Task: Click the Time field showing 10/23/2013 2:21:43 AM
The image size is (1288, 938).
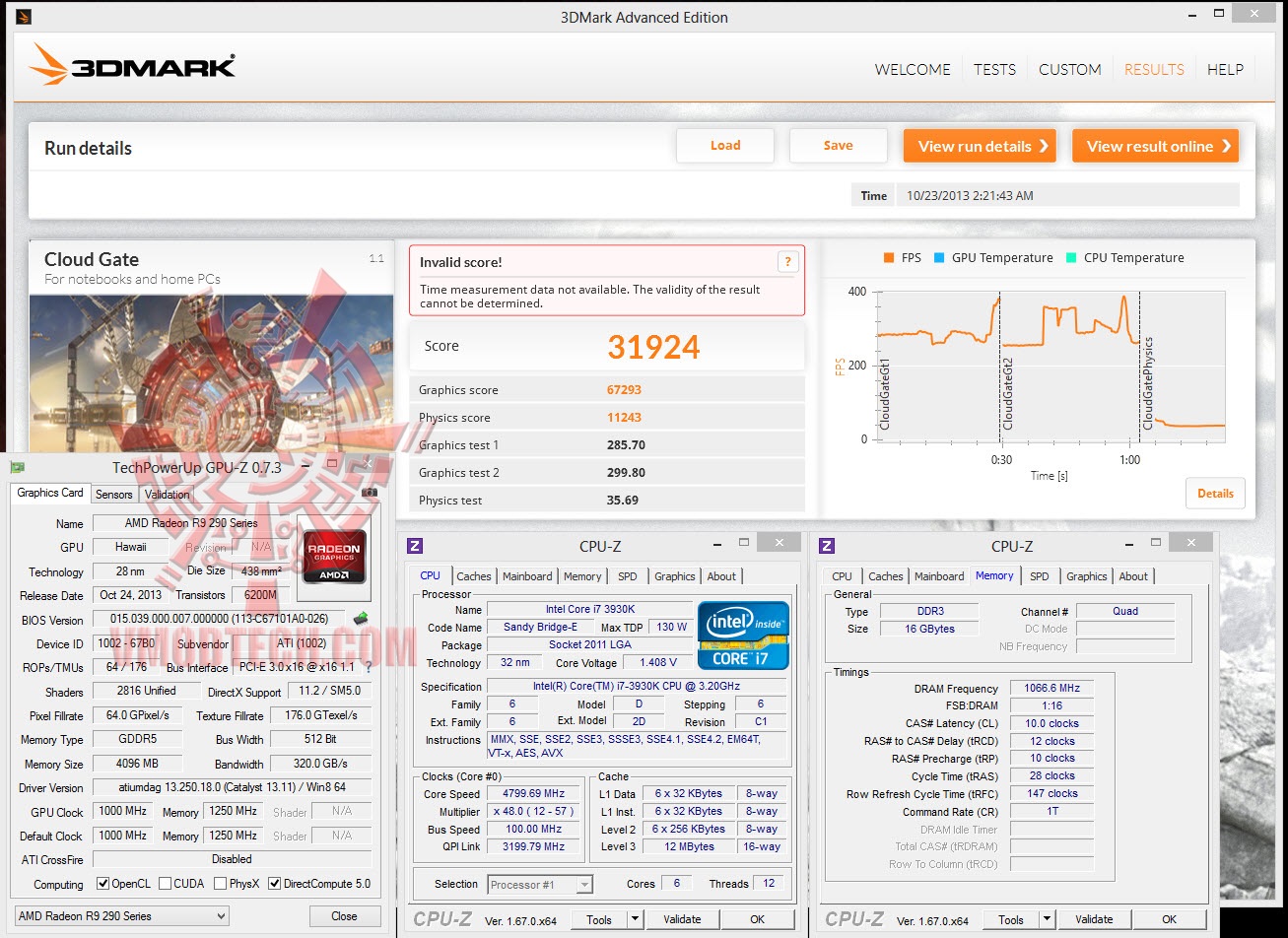Action: [1070, 195]
